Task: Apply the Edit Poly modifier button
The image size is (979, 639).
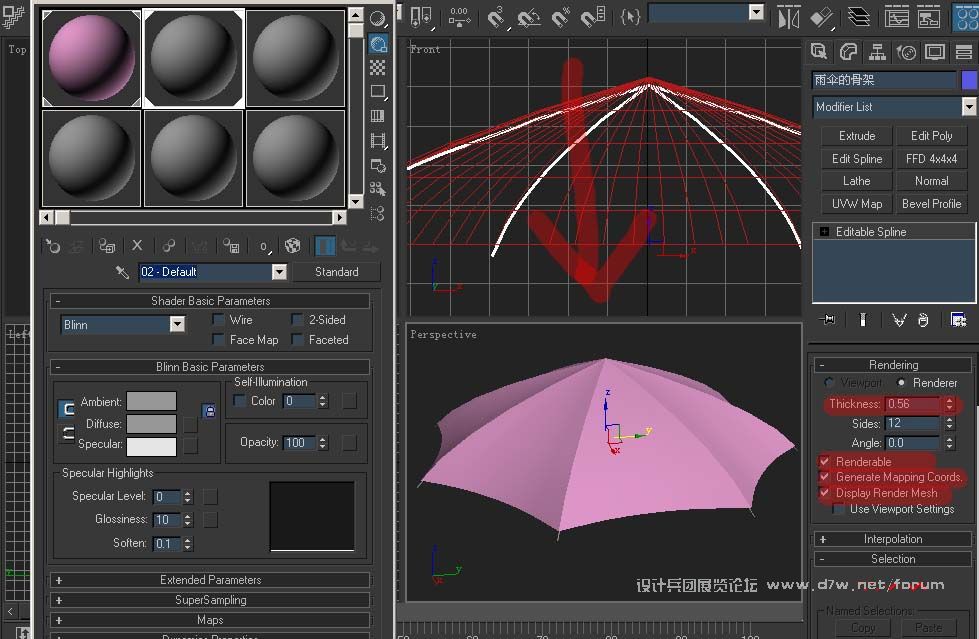Action: pos(931,136)
